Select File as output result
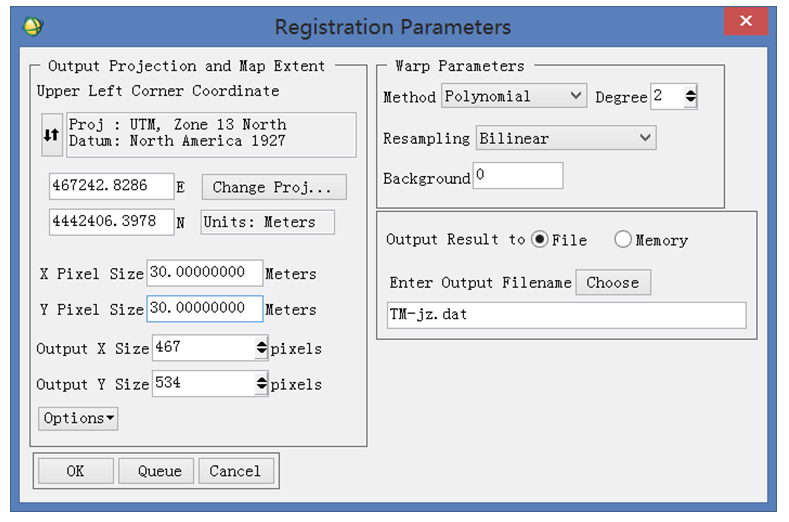Screen dimensions: 789x522 pyautogui.click(x=539, y=239)
